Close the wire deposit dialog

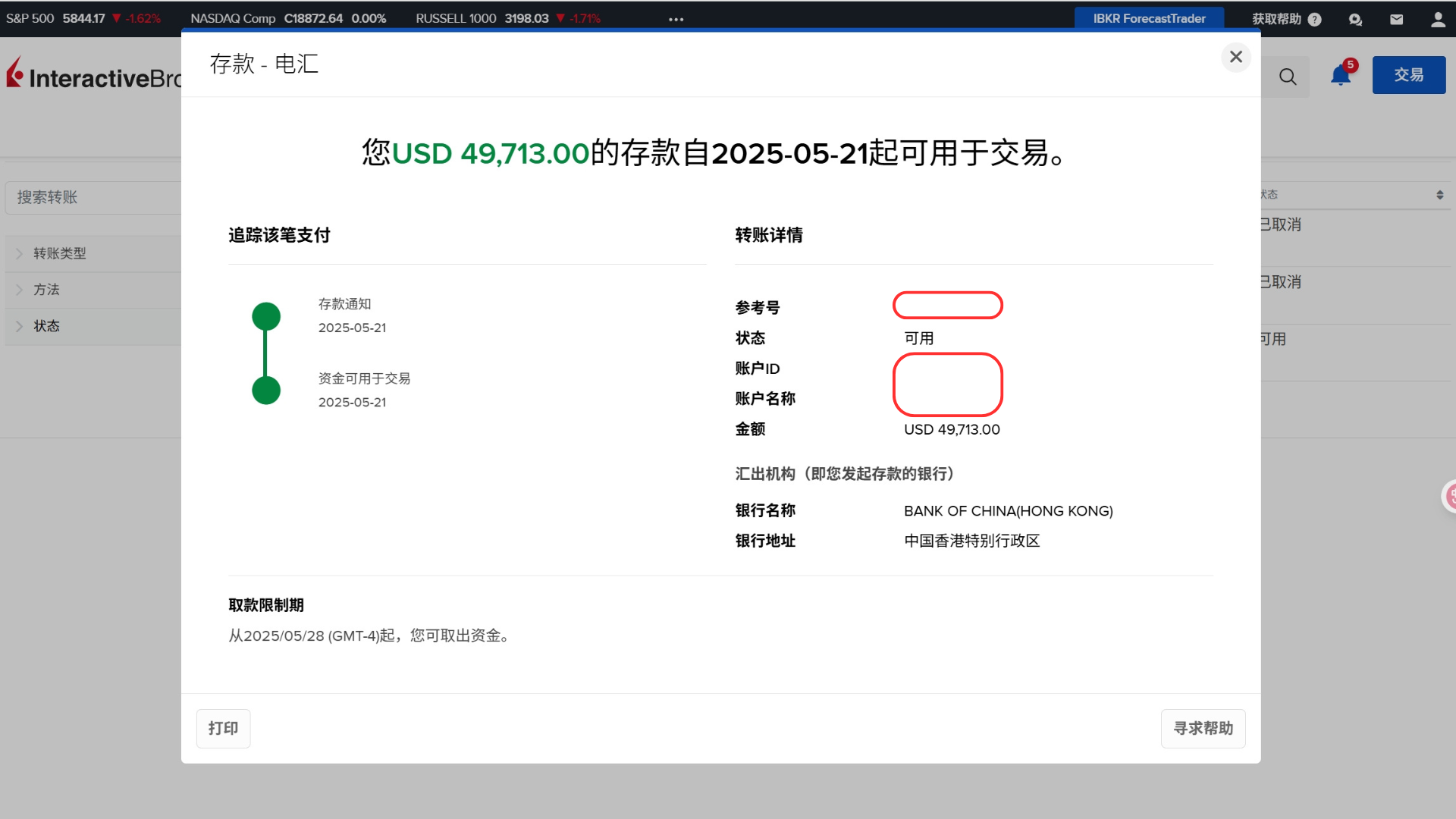pos(1235,57)
